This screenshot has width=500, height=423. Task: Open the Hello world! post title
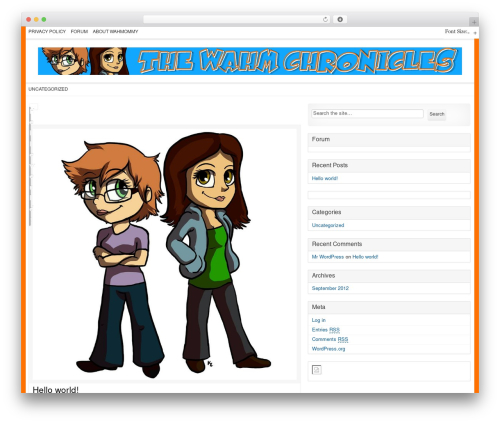coord(55,389)
